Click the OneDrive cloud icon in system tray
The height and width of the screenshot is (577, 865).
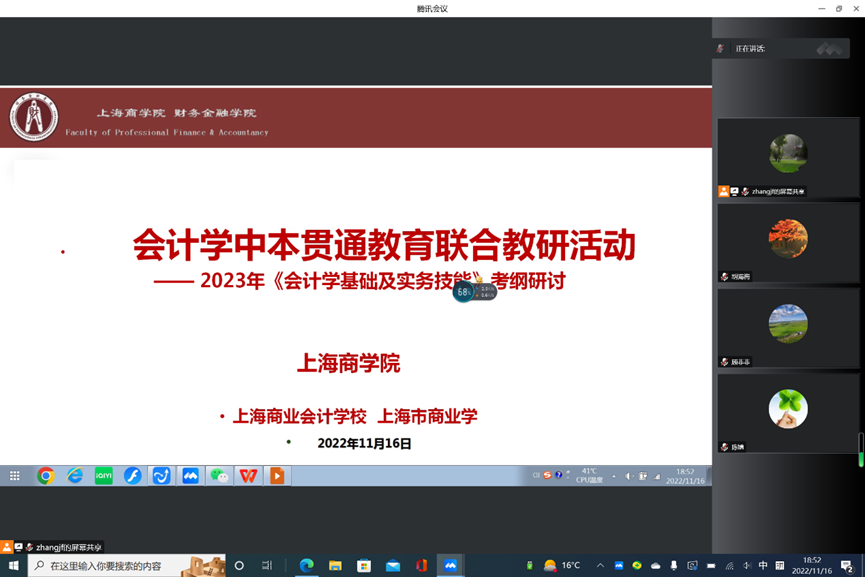[x=655, y=563]
